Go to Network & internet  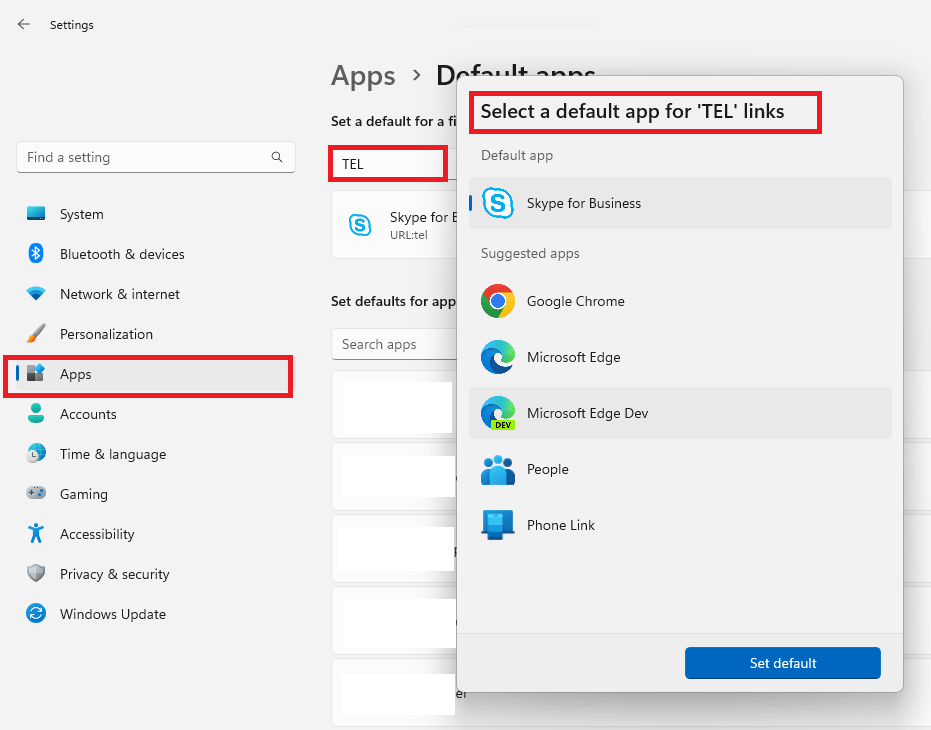coord(156,294)
